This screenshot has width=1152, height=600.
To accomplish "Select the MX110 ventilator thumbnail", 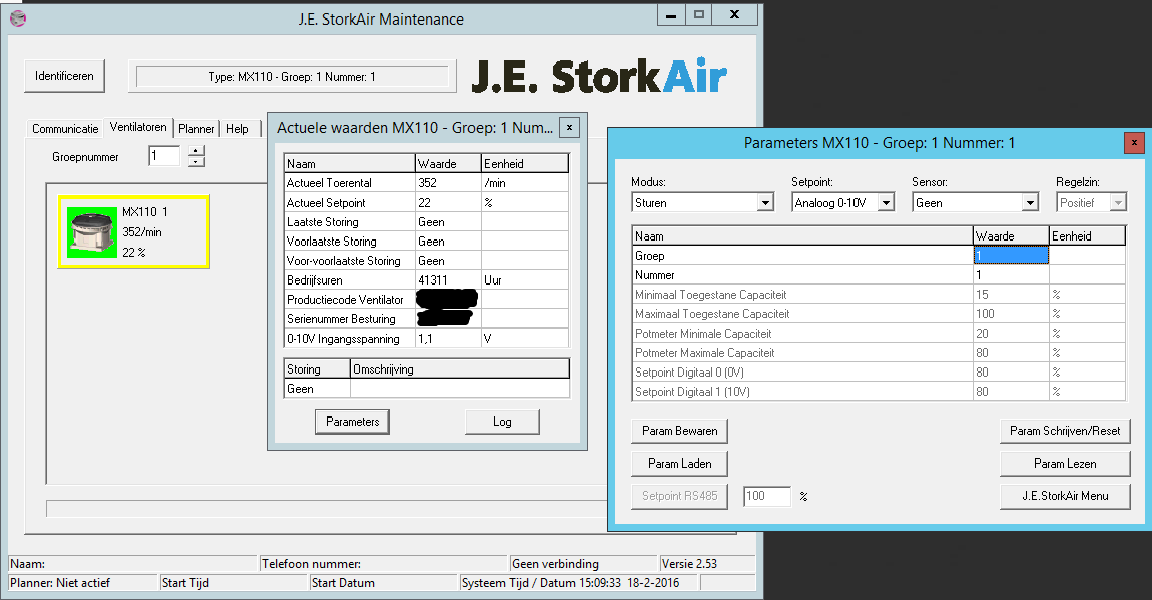I will point(134,231).
